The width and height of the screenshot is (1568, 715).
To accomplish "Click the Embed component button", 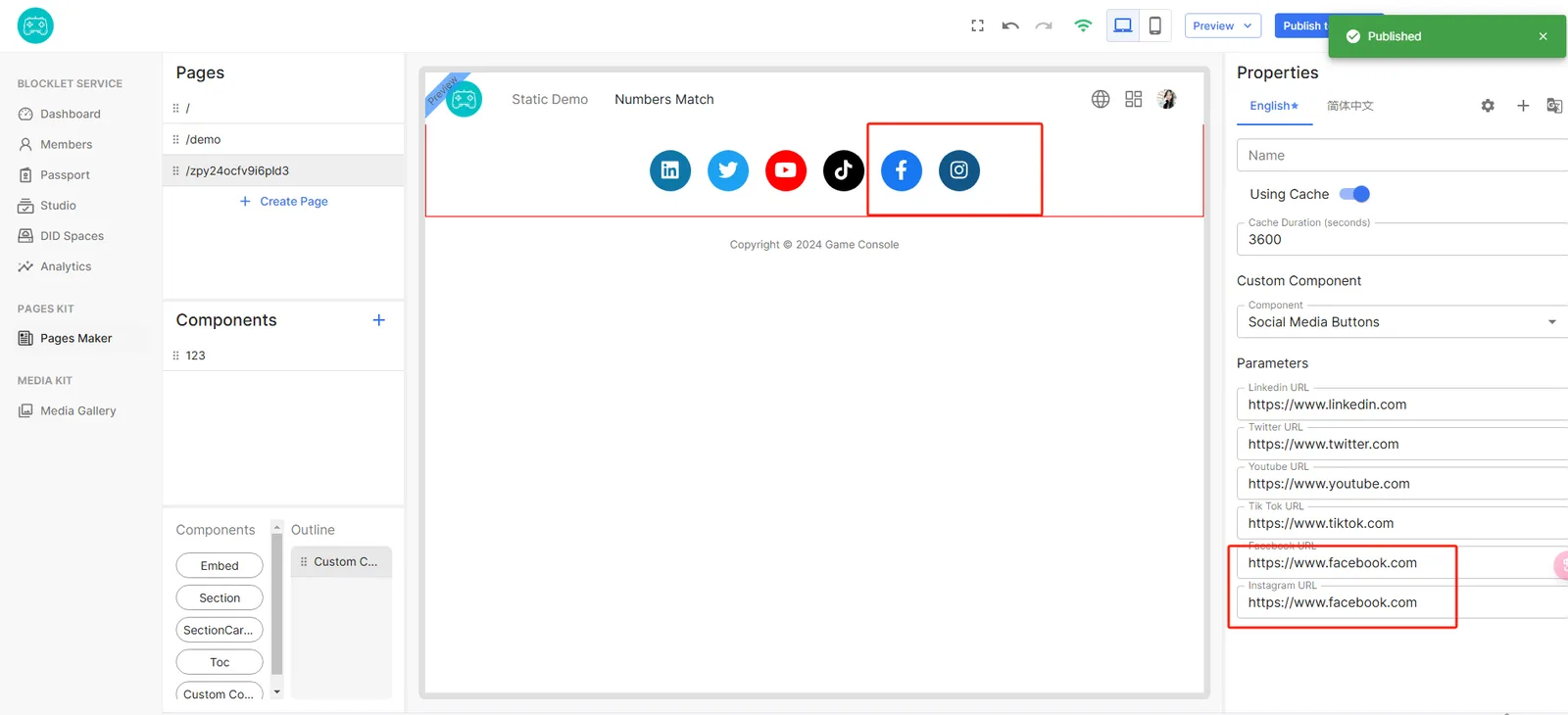I will (x=220, y=565).
